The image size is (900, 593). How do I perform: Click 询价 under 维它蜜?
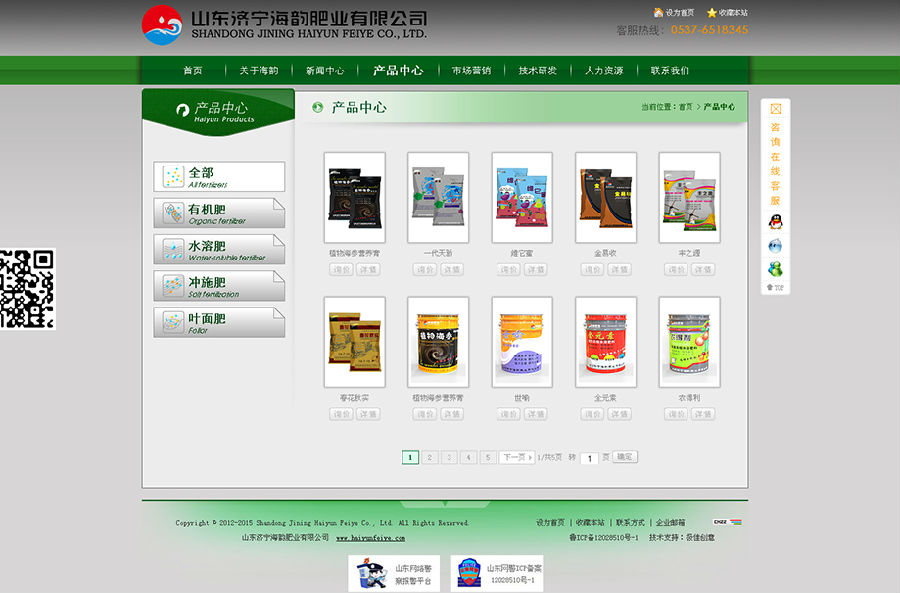[x=509, y=269]
